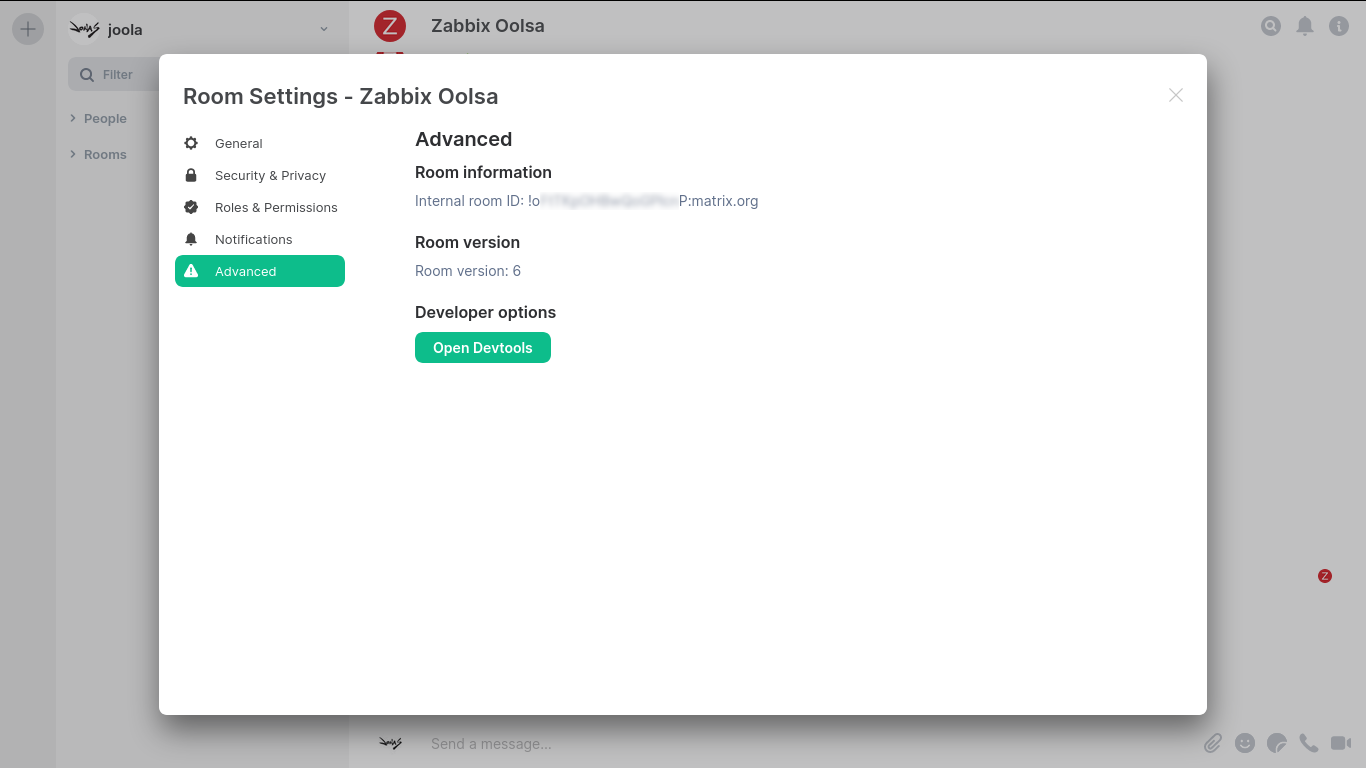The height and width of the screenshot is (768, 1366).
Task: Start a video call camera icon
Action: click(1341, 743)
